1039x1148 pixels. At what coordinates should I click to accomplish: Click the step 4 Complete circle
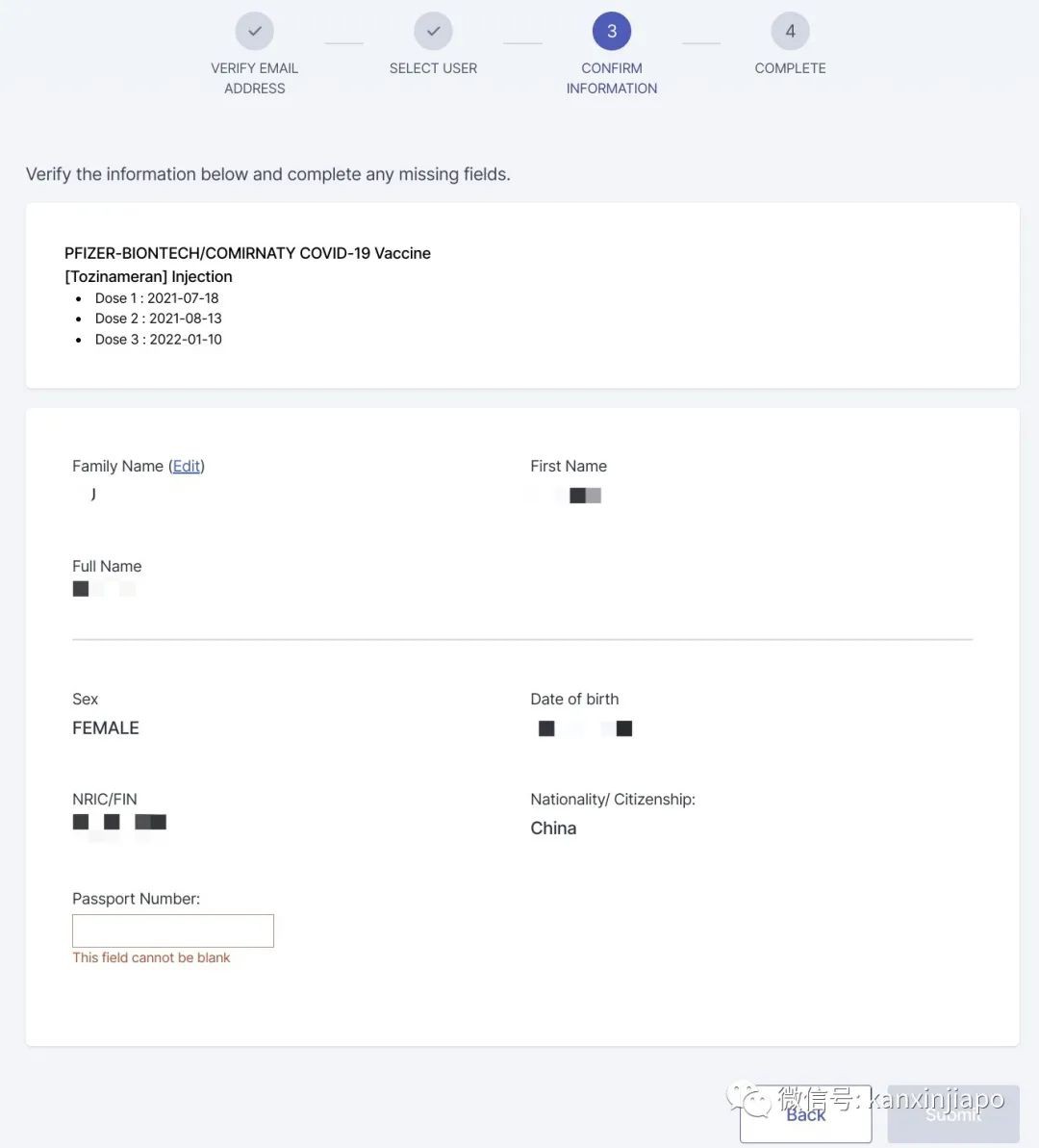click(790, 32)
